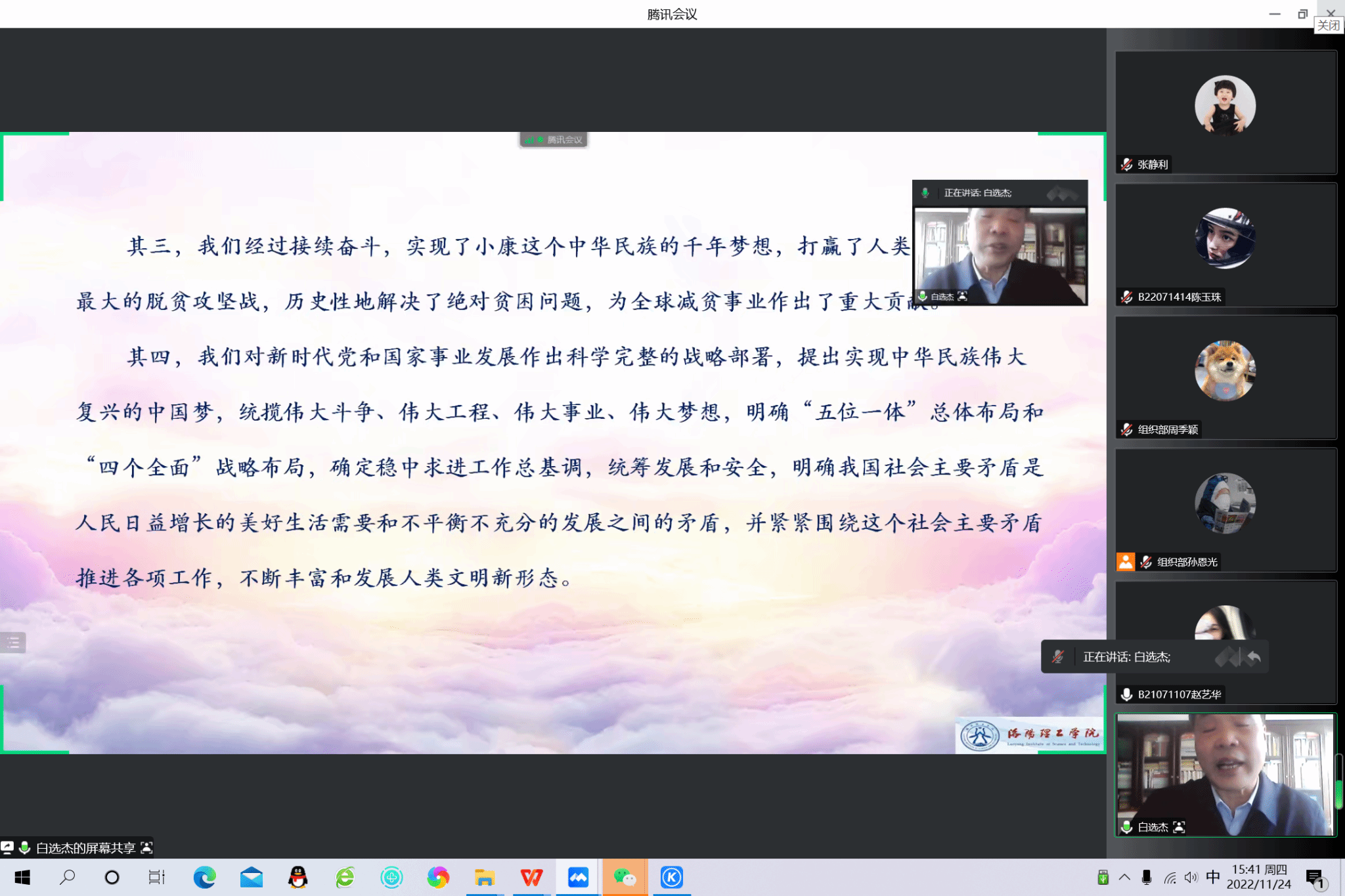Image resolution: width=1345 pixels, height=896 pixels.
Task: Click 张静利's muted microphone icon
Action: click(x=1127, y=165)
